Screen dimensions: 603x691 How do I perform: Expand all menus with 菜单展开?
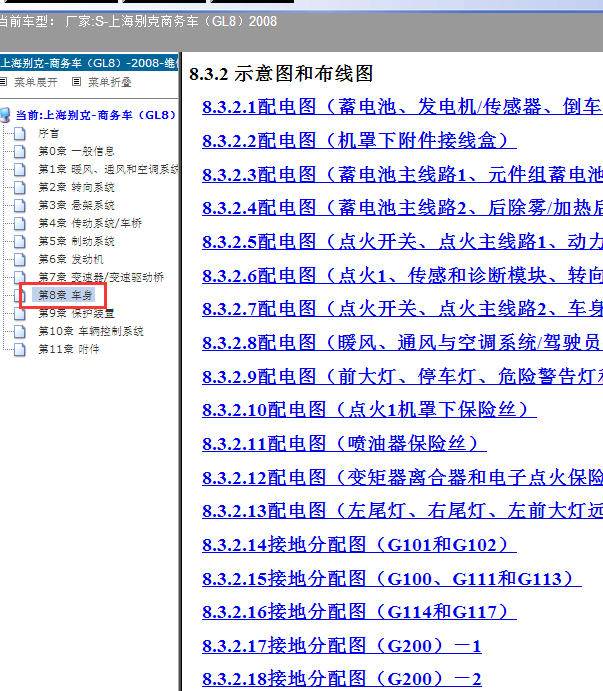[36, 82]
